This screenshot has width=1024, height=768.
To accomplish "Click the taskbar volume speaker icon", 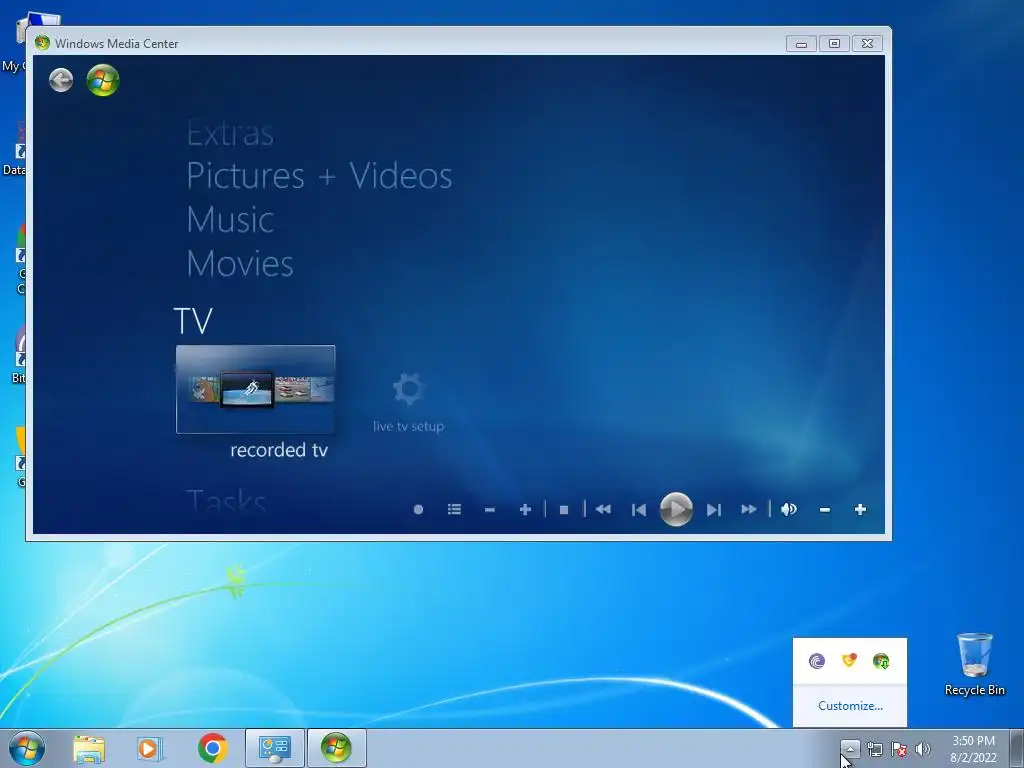I will 923,749.
